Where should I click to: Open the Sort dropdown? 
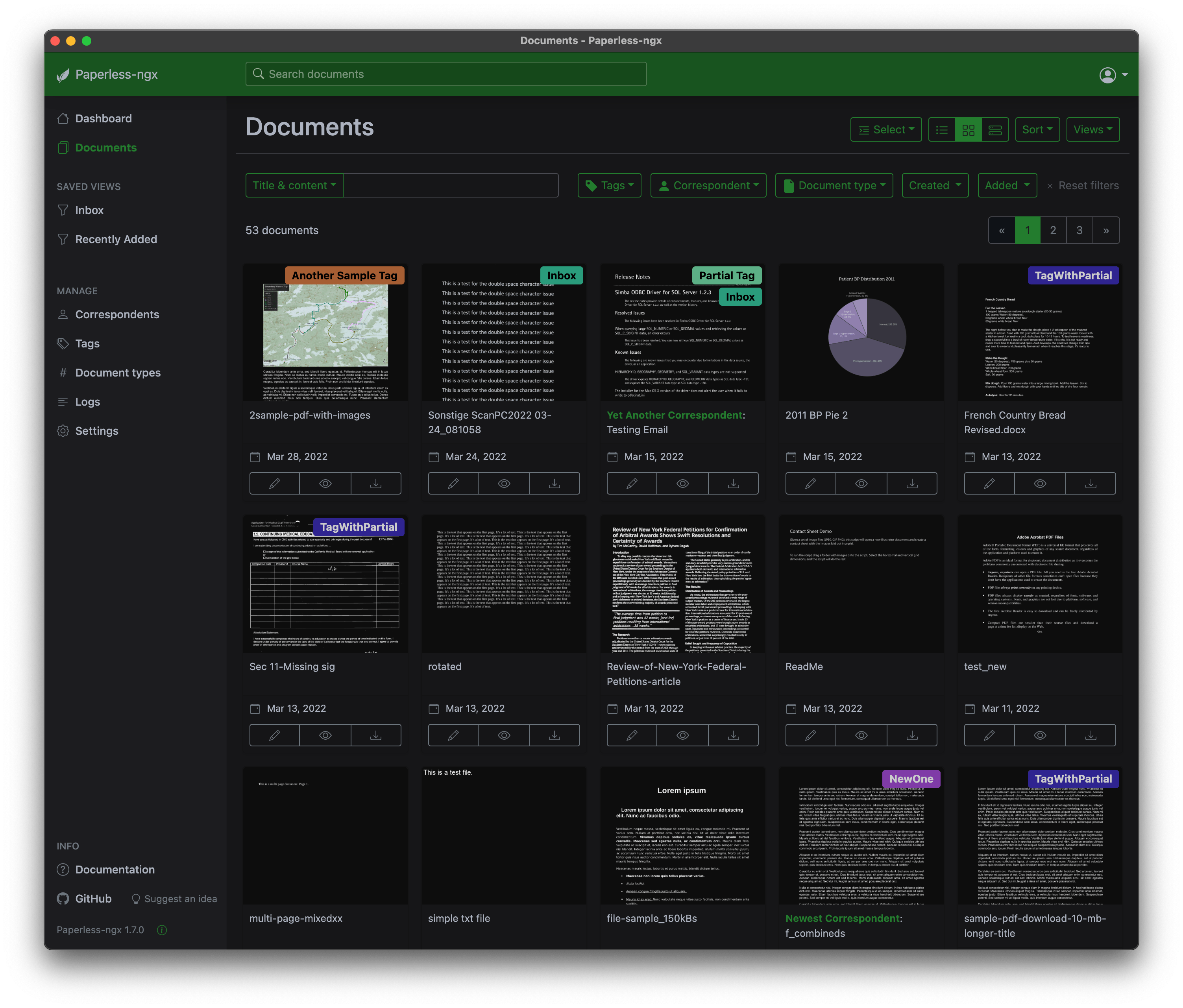(x=1037, y=129)
